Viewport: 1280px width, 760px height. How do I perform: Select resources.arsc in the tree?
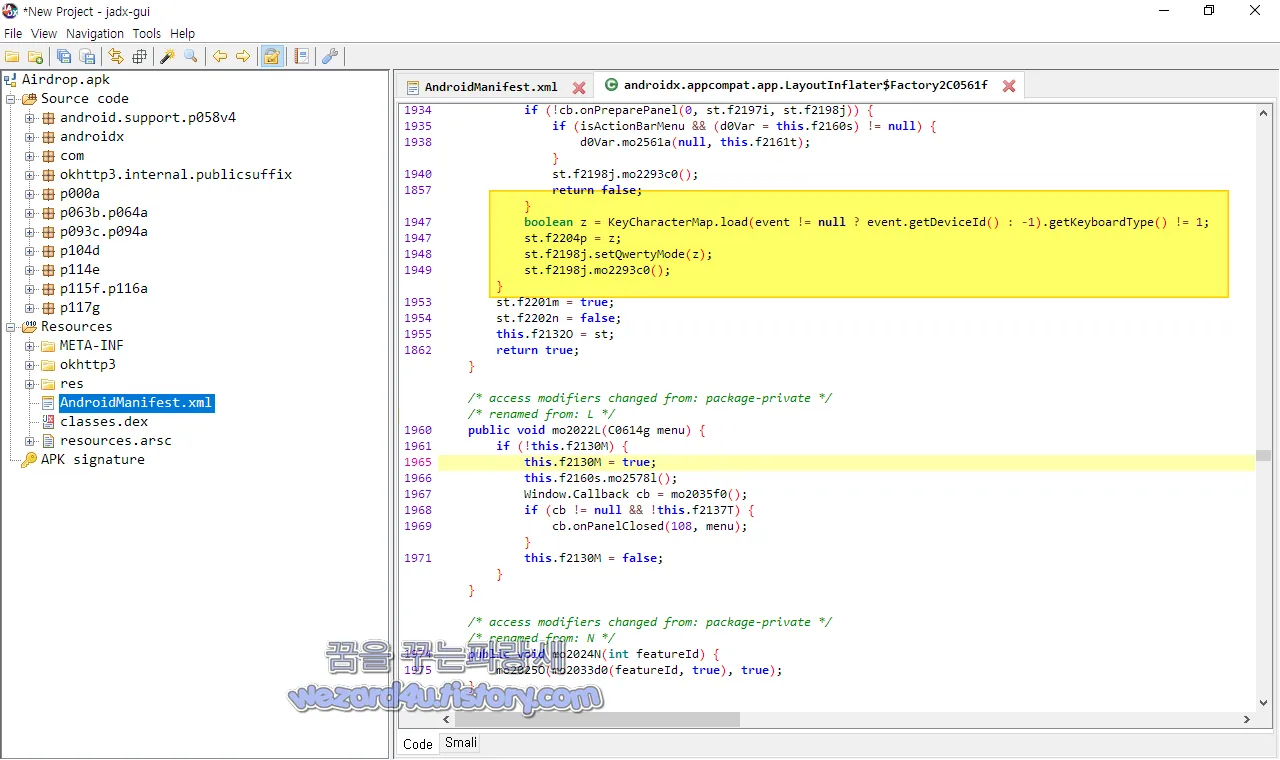[x=116, y=441]
